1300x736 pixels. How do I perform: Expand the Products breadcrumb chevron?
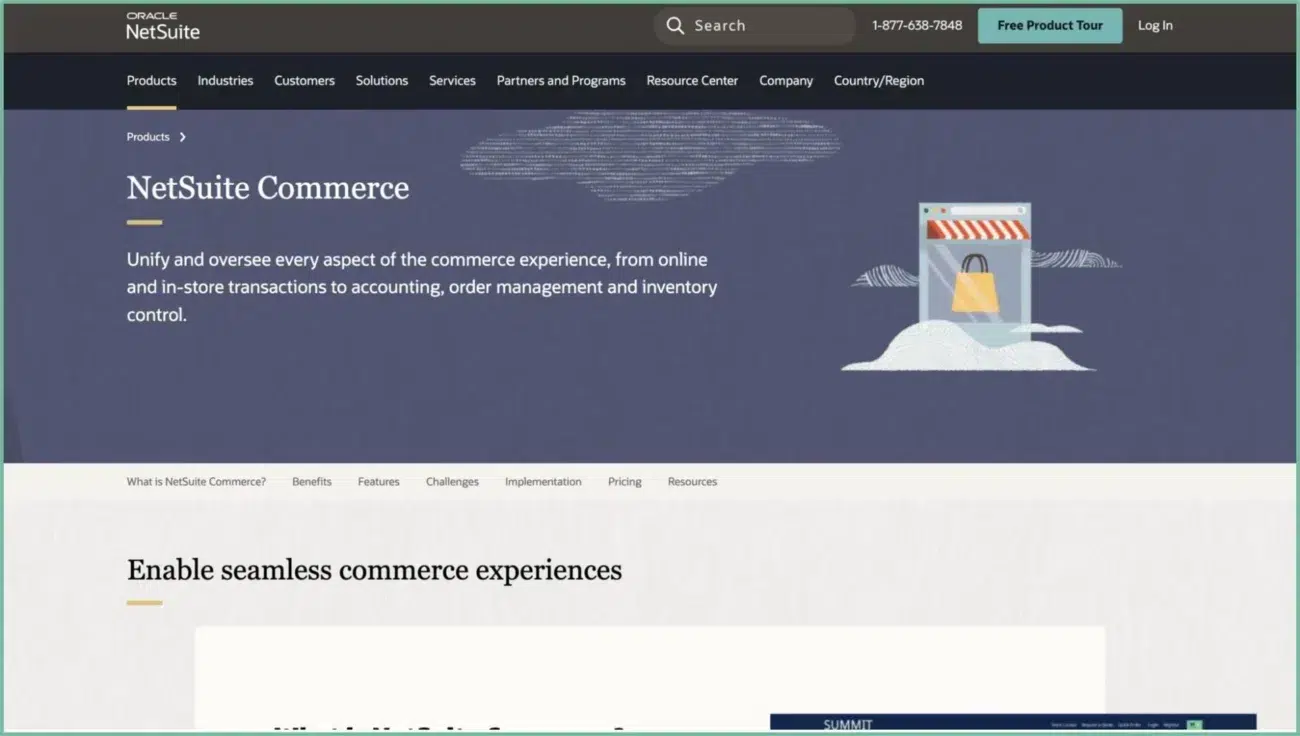click(x=183, y=137)
